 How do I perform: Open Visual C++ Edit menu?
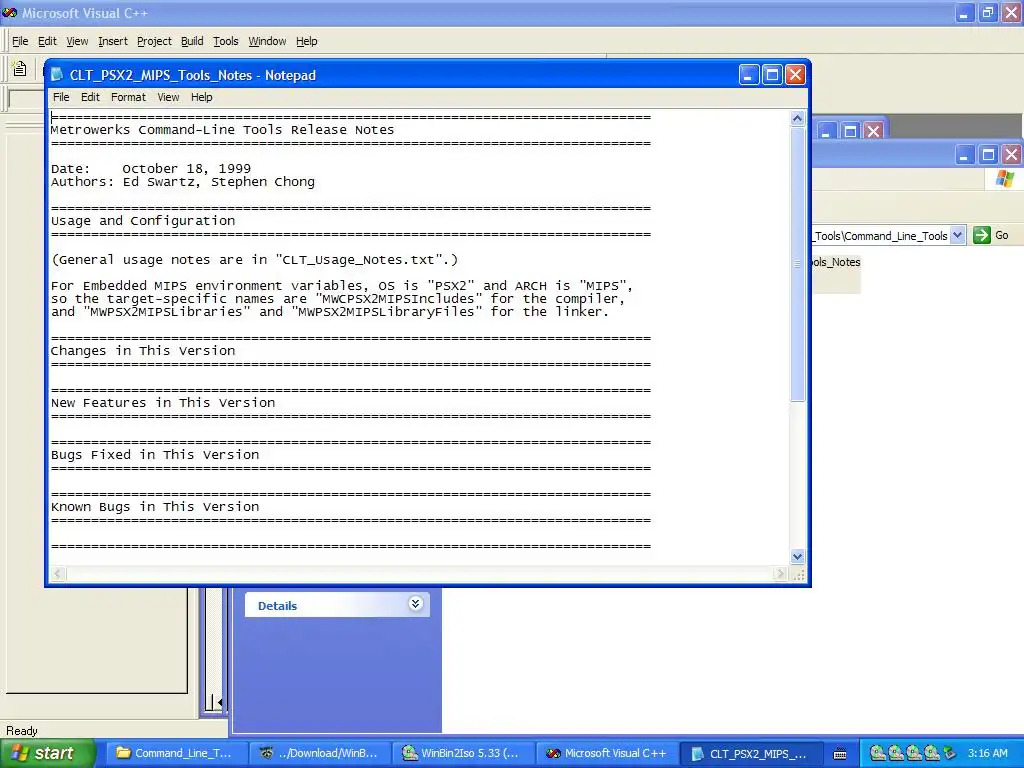47,41
